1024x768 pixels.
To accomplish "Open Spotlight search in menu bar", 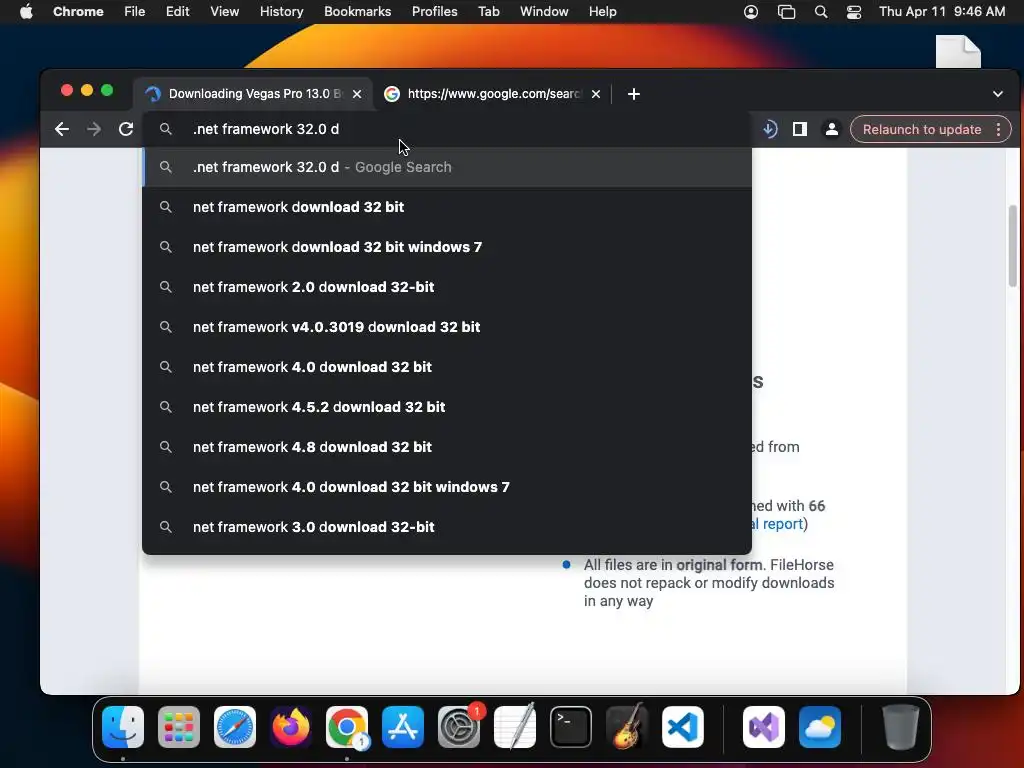I will pos(821,12).
